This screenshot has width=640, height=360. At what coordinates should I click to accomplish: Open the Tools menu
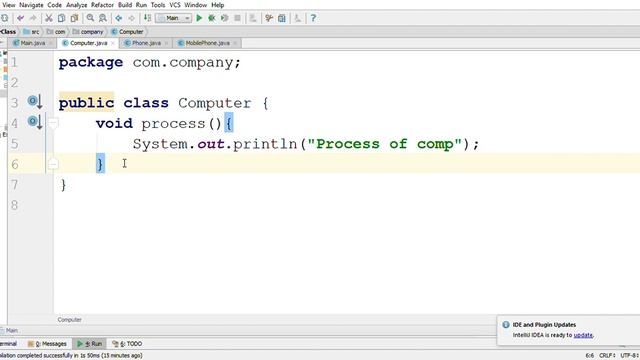[x=158, y=5]
